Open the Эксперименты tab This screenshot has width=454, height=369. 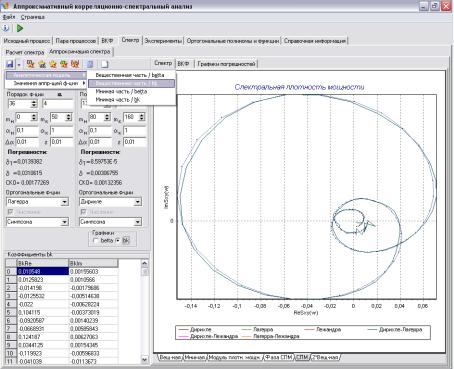pos(163,41)
